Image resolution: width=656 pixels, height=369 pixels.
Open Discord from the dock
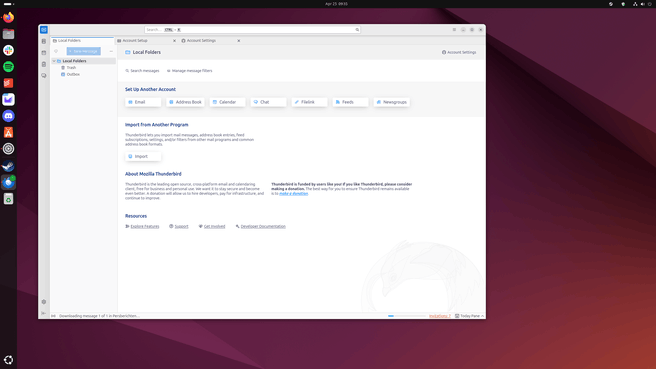coord(8,116)
